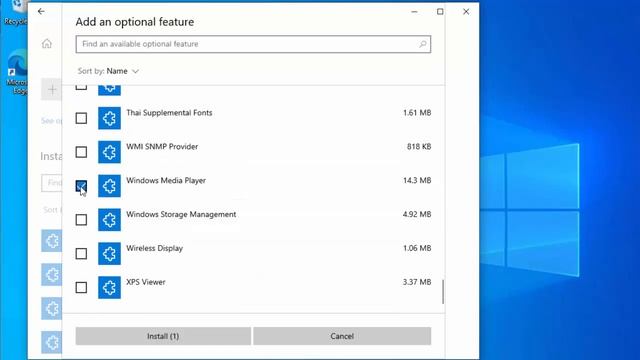Click the XPS Viewer feature icon

click(109, 288)
